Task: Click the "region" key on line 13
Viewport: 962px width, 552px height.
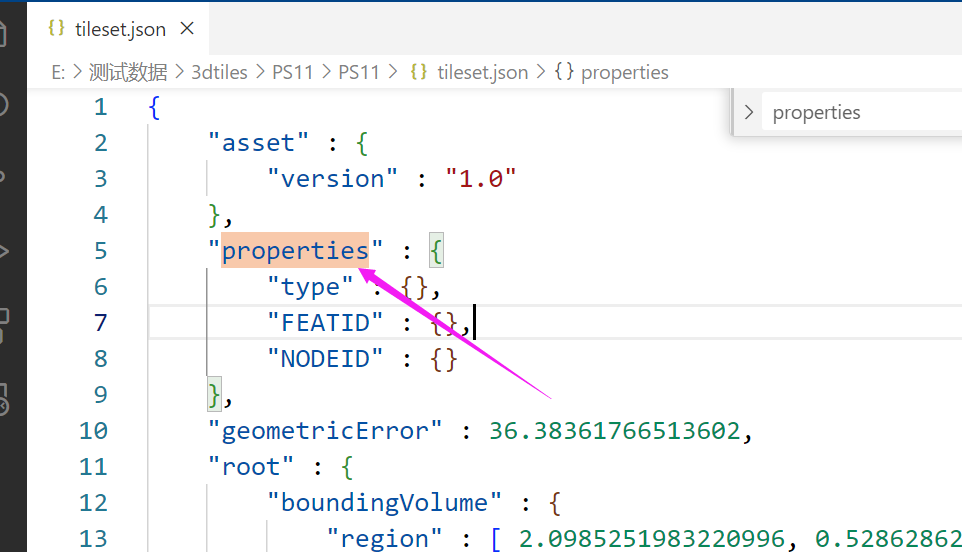Action: tap(384, 539)
